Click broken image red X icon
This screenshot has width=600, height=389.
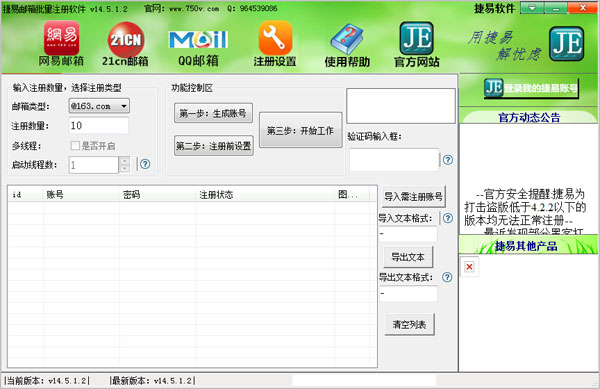pos(470,267)
